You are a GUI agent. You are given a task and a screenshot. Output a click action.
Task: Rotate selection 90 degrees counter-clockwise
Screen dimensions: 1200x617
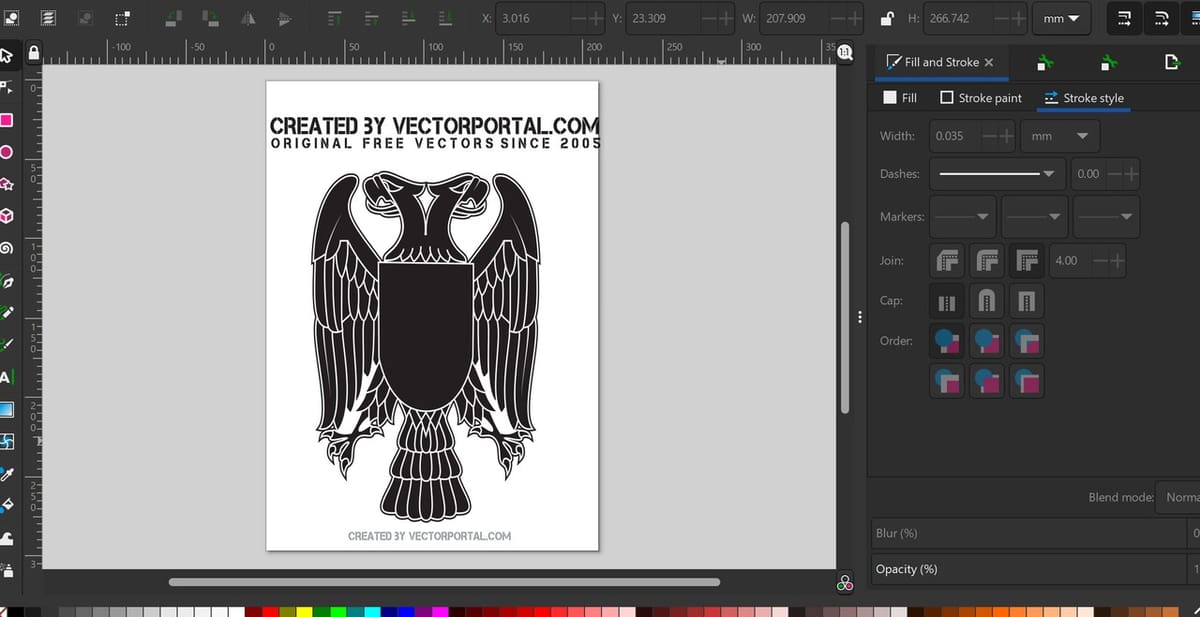coord(173,18)
